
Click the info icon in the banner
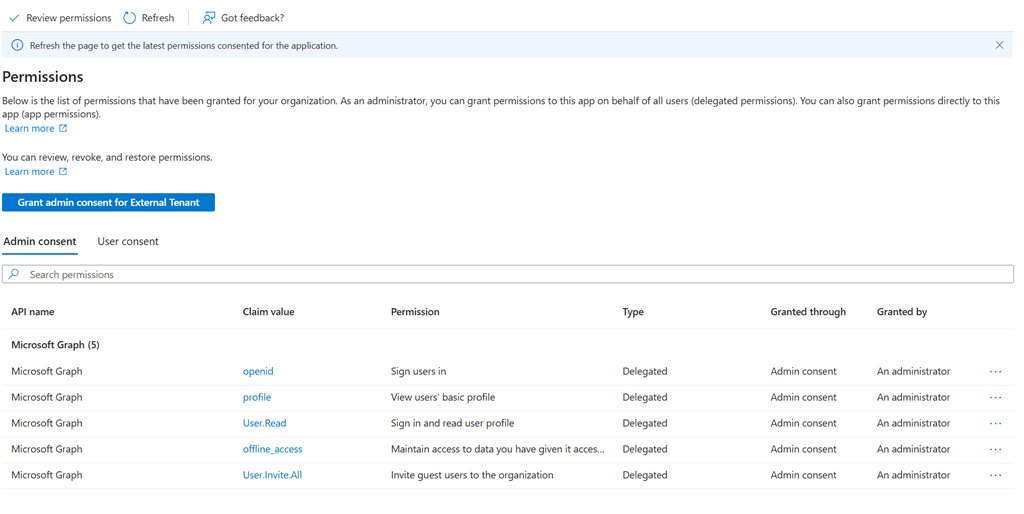17,45
